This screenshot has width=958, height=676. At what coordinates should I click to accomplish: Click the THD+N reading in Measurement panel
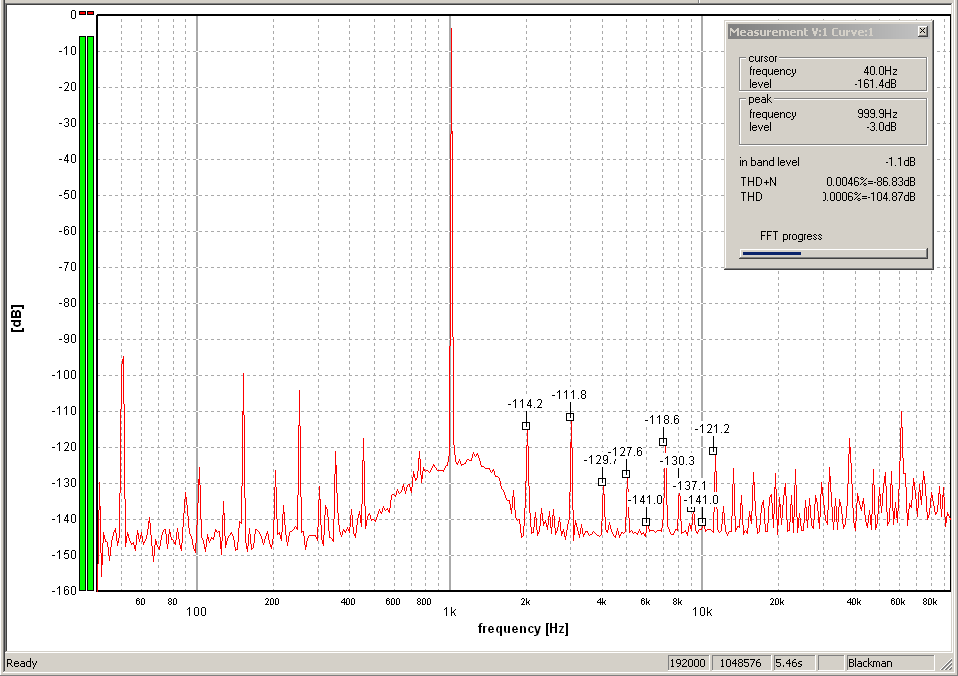point(869,182)
